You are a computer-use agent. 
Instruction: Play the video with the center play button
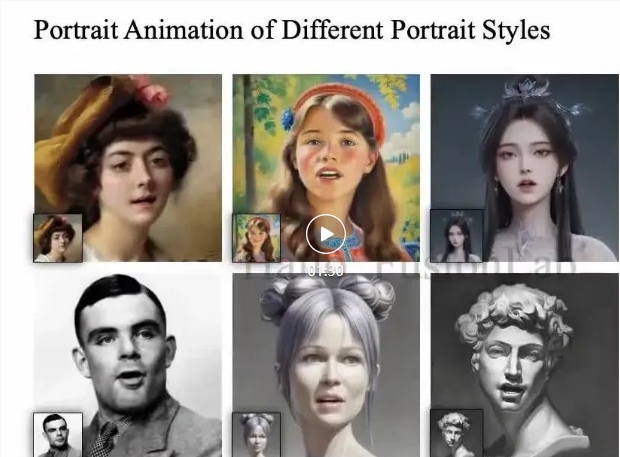pos(326,234)
